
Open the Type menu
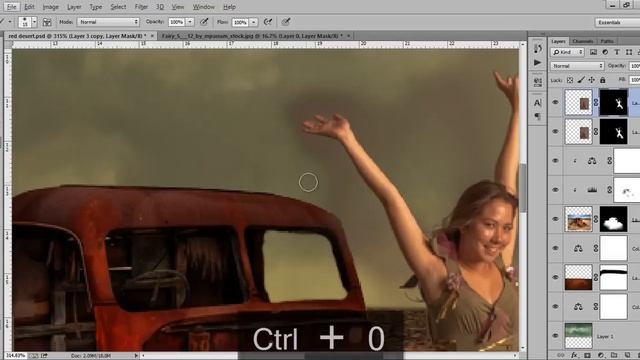(96, 7)
